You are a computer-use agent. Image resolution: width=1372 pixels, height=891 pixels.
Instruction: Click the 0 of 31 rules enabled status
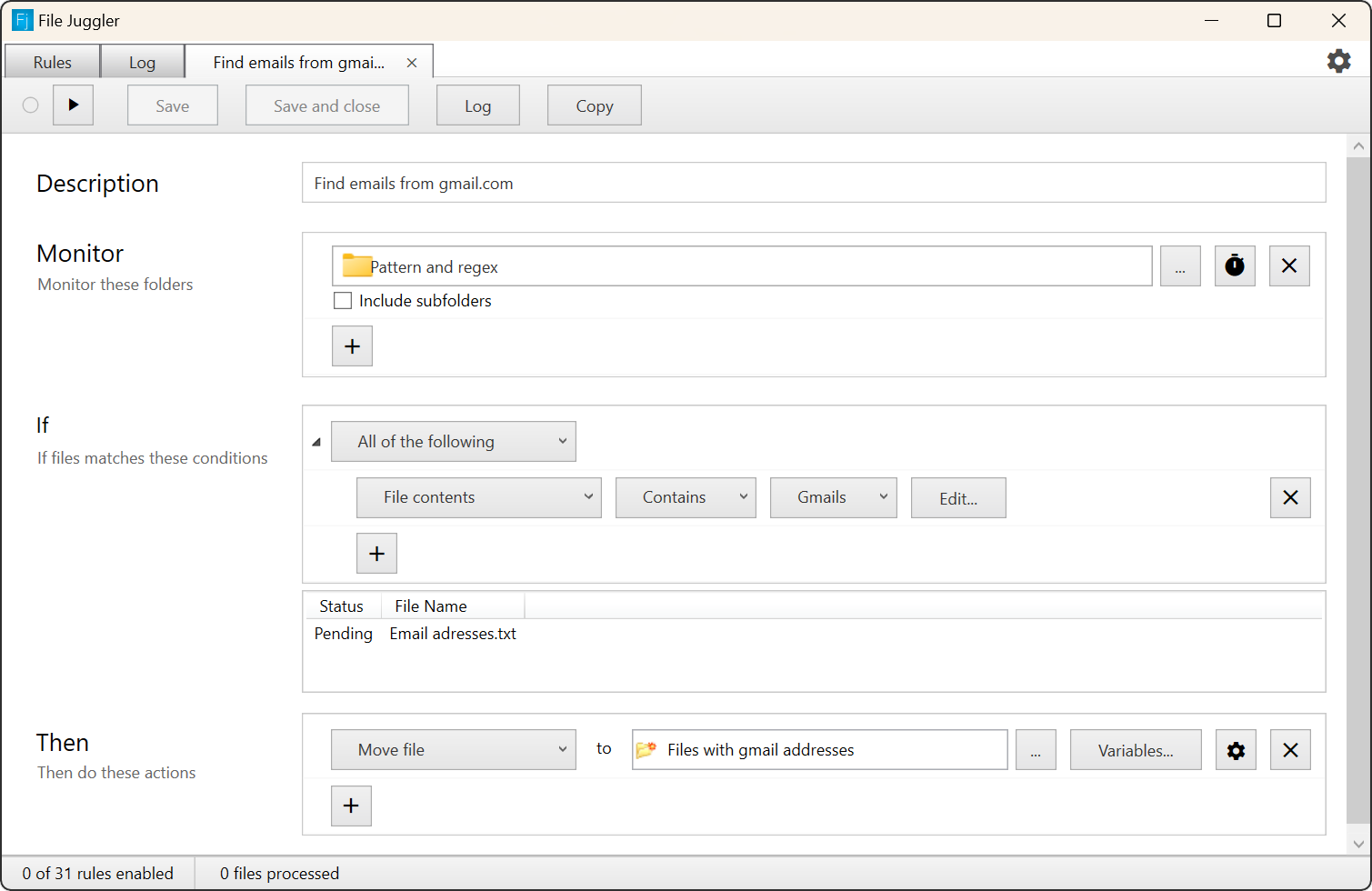(x=98, y=874)
